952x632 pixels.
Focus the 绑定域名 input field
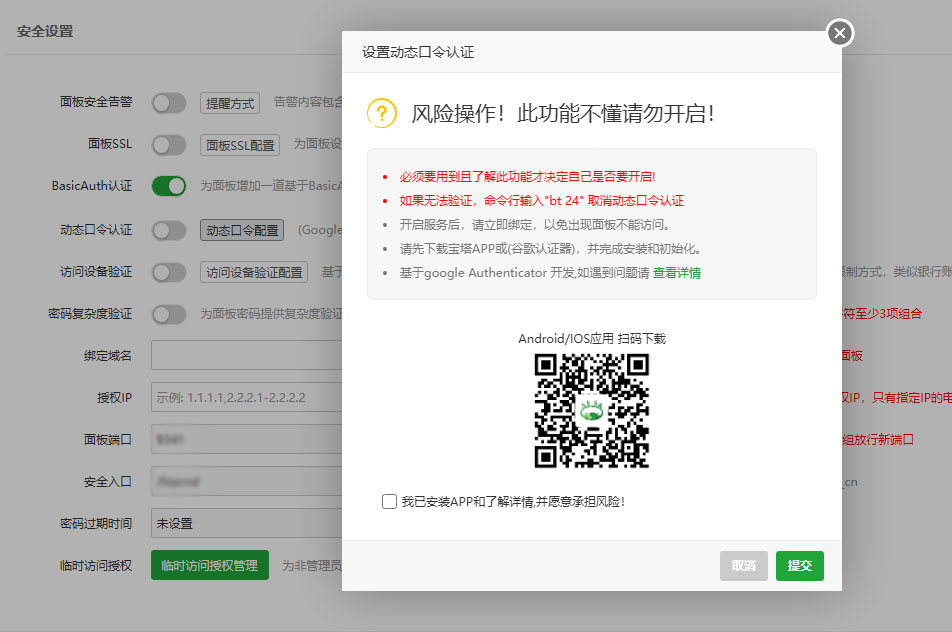(x=246, y=355)
